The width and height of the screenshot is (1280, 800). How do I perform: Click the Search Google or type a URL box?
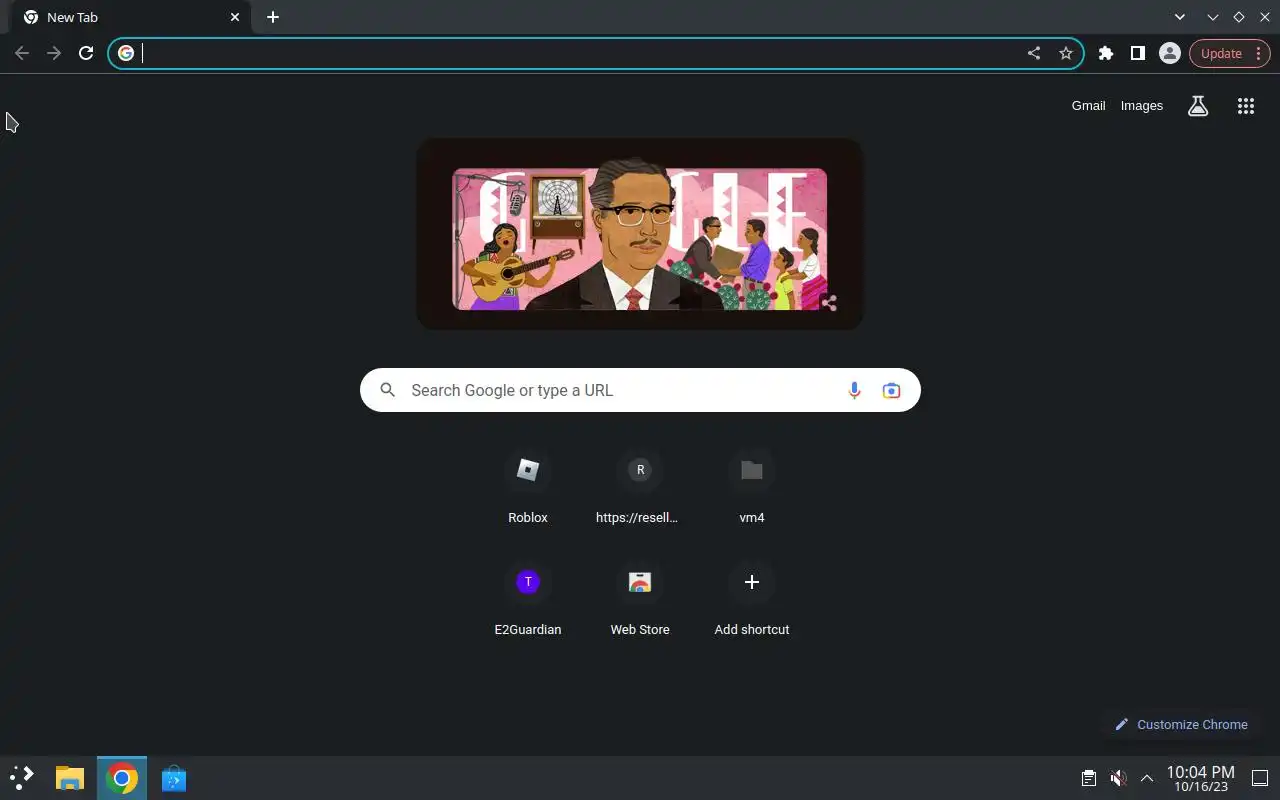(x=640, y=390)
